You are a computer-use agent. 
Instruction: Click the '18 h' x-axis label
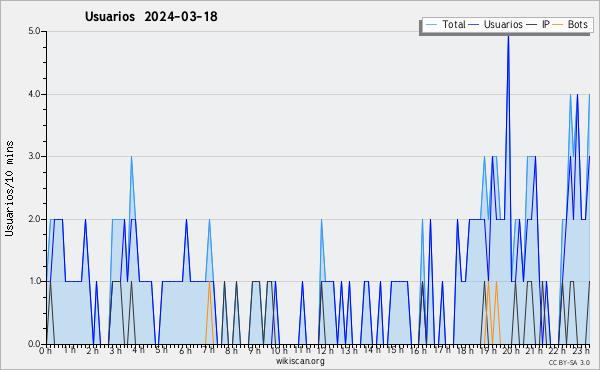click(465, 350)
